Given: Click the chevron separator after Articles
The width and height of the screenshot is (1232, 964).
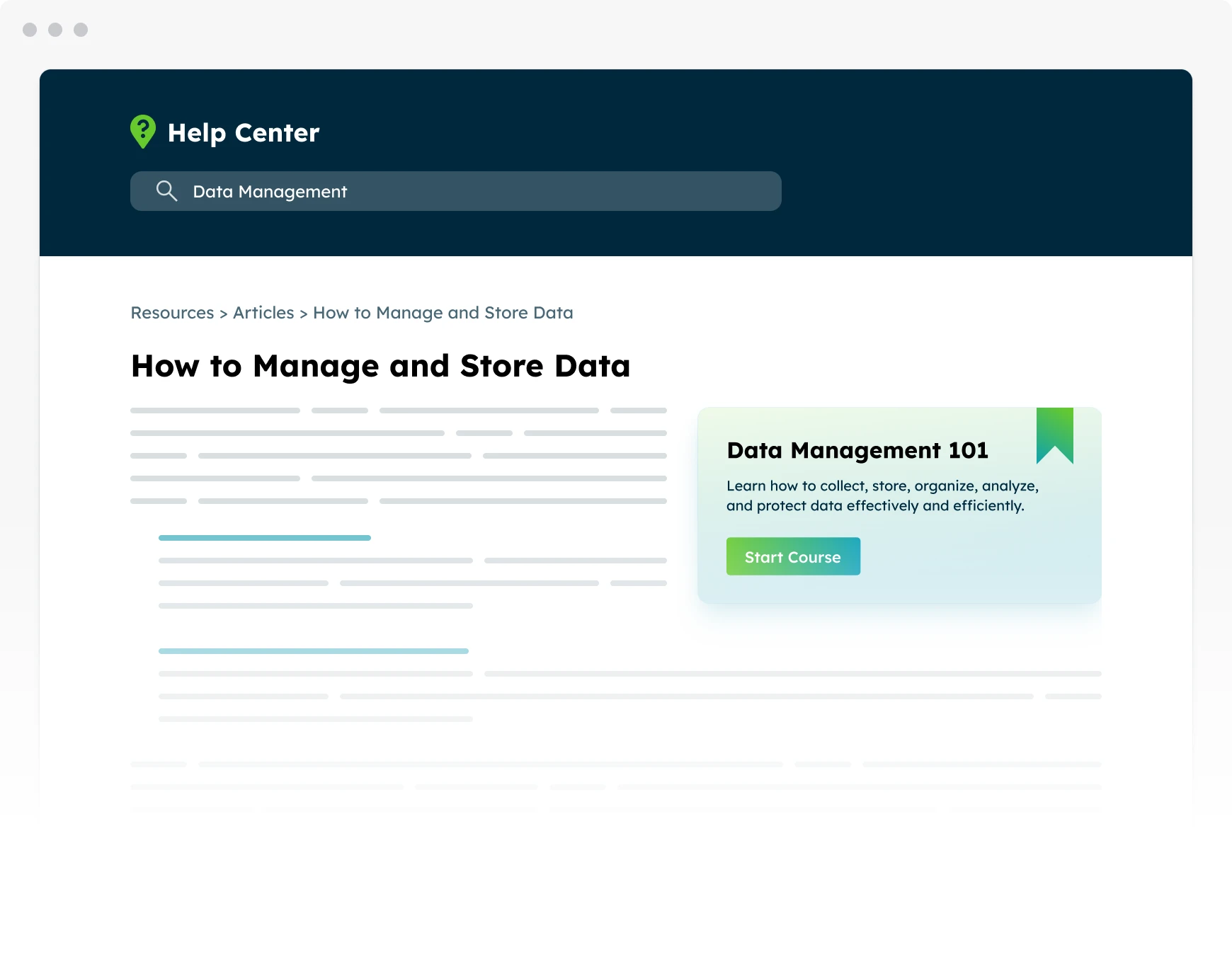Looking at the screenshot, I should point(304,314).
